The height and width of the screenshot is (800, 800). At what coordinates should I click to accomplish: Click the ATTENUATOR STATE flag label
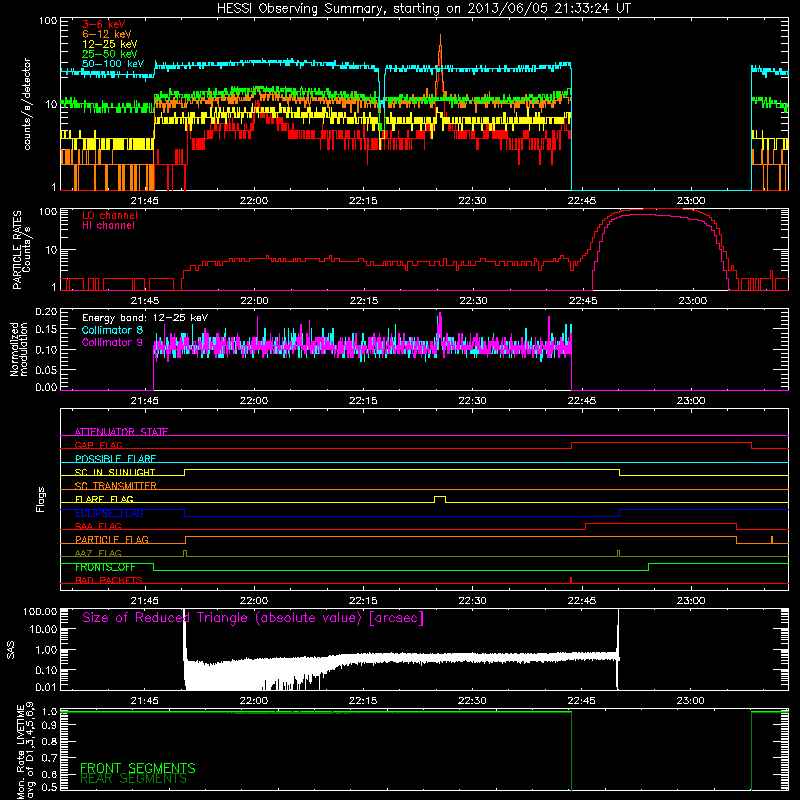click(121, 432)
